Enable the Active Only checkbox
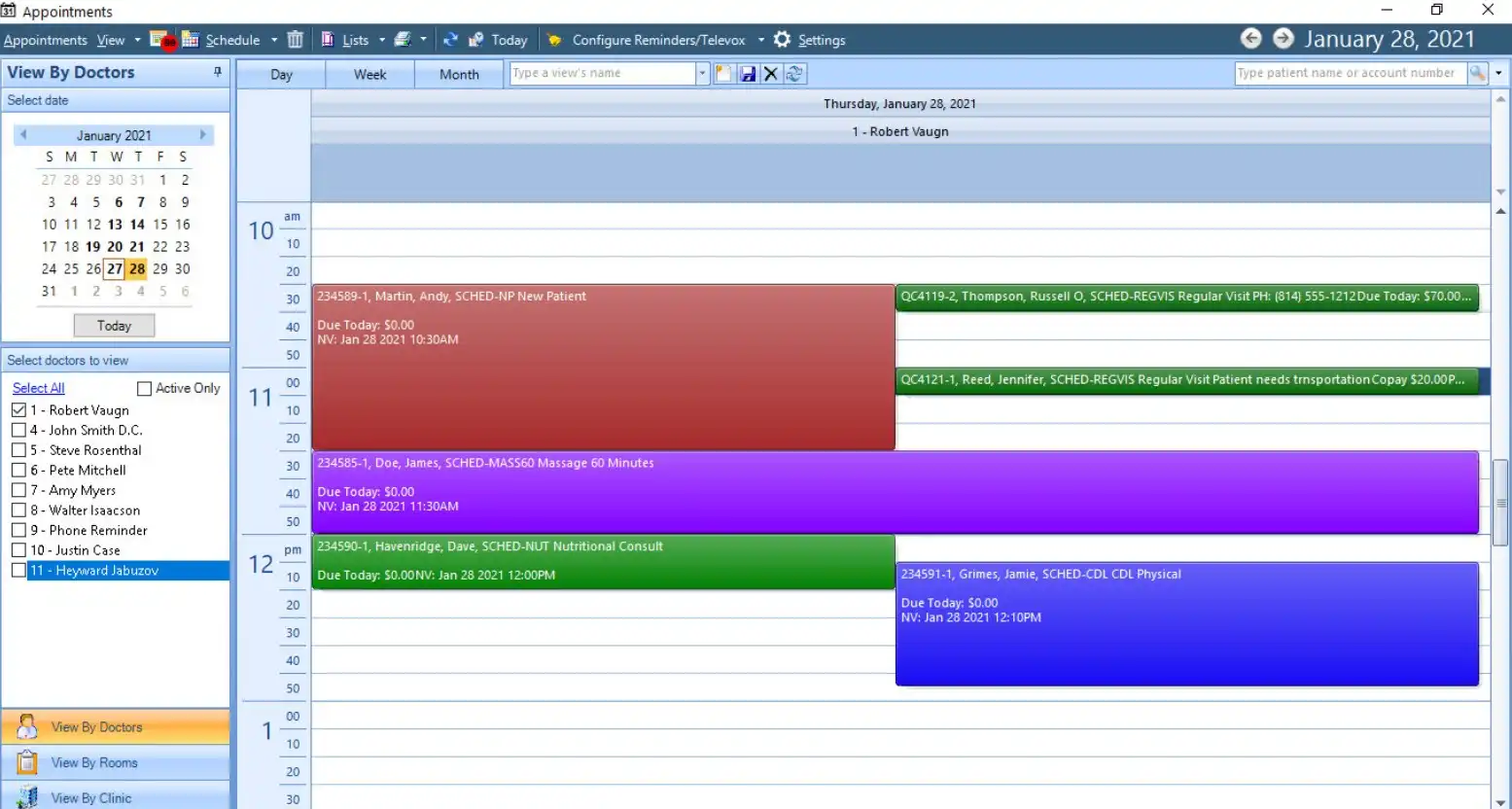The image size is (1512, 809). click(143, 388)
